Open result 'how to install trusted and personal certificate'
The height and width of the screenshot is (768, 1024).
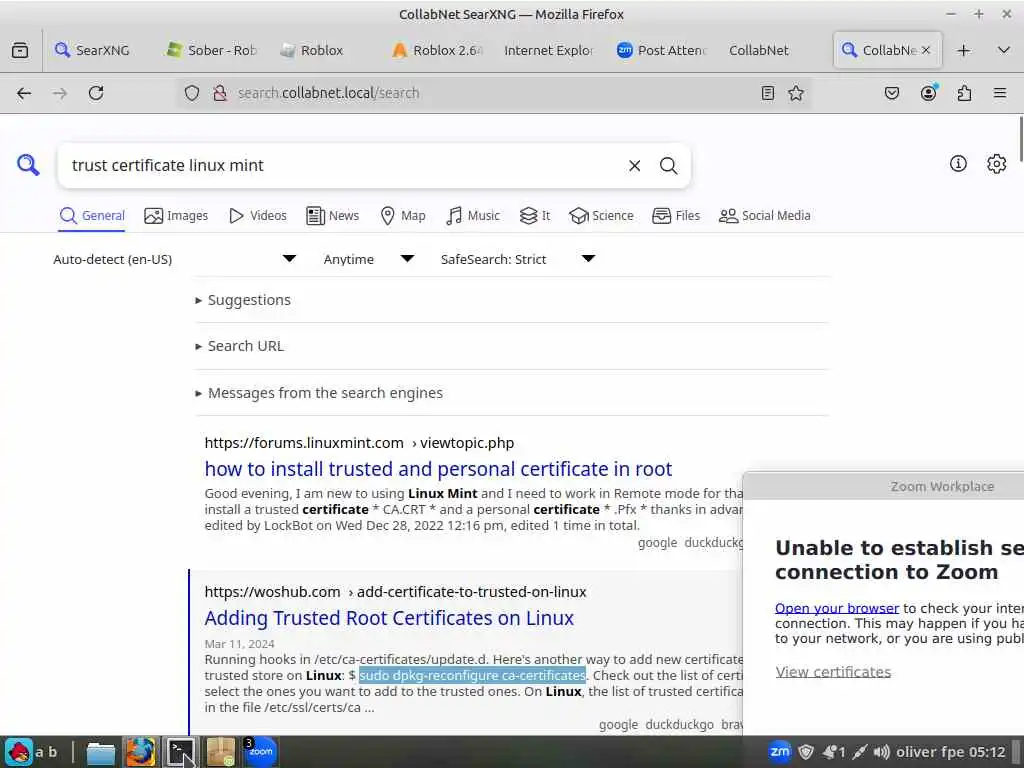[438, 469]
